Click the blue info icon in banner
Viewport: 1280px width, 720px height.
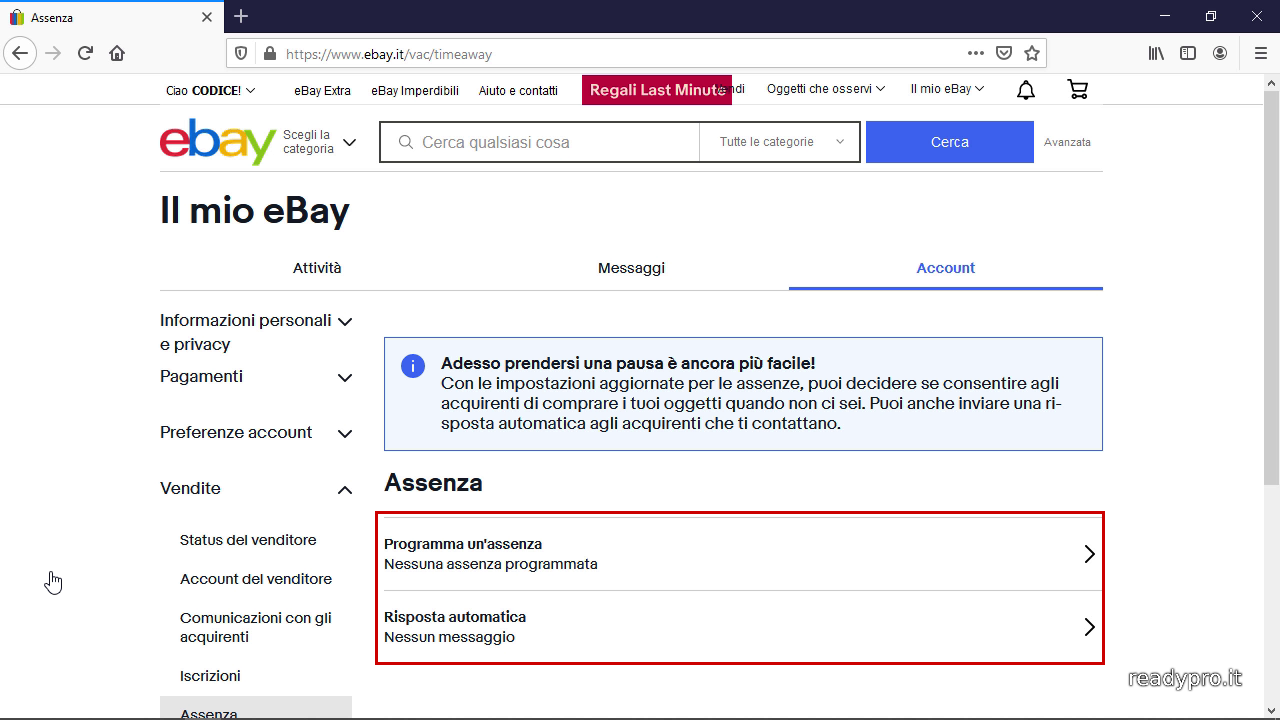413,365
